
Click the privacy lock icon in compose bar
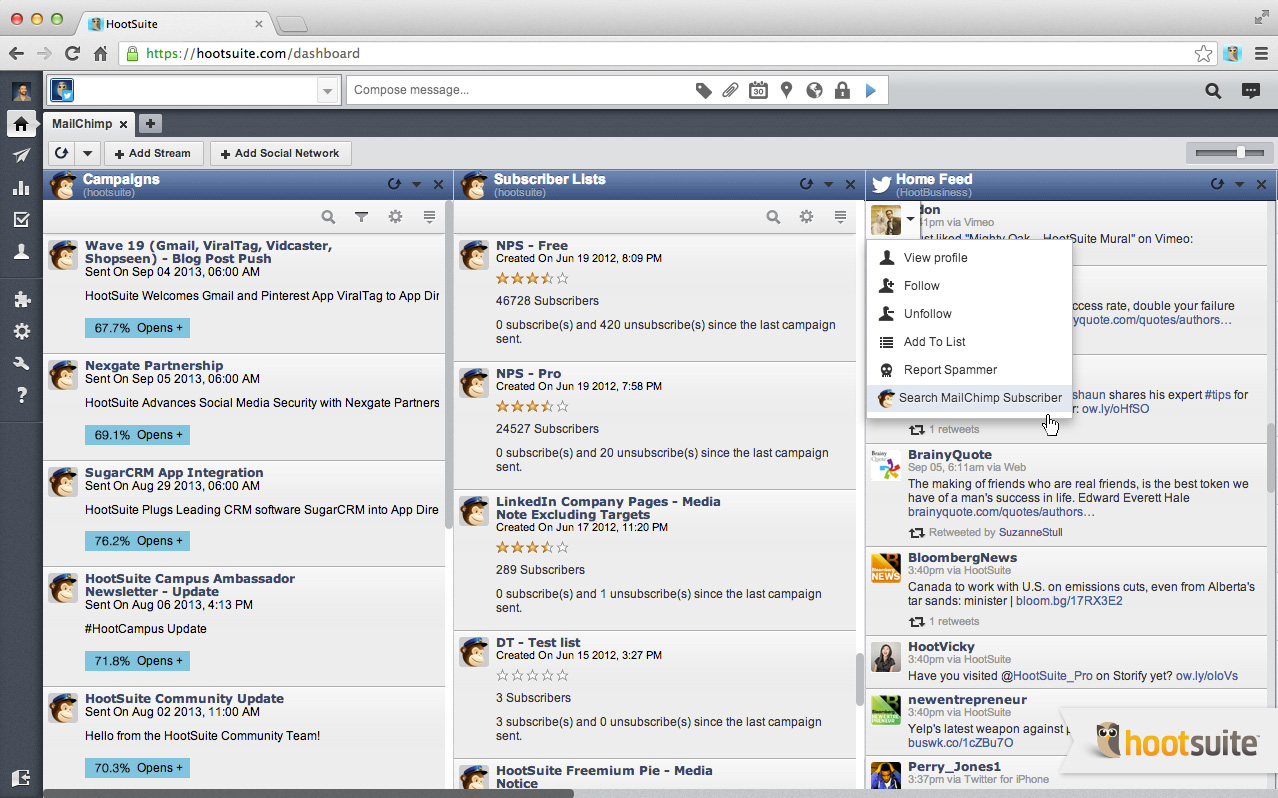click(842, 91)
